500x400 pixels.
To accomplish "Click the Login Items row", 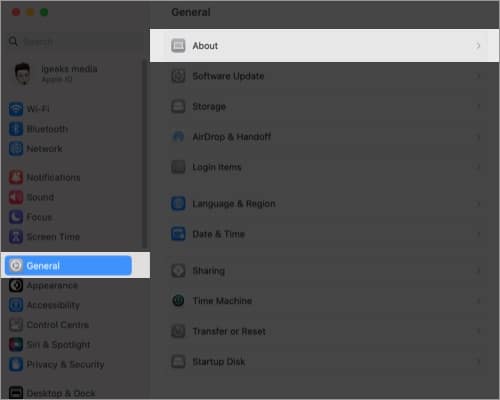I will [325, 167].
